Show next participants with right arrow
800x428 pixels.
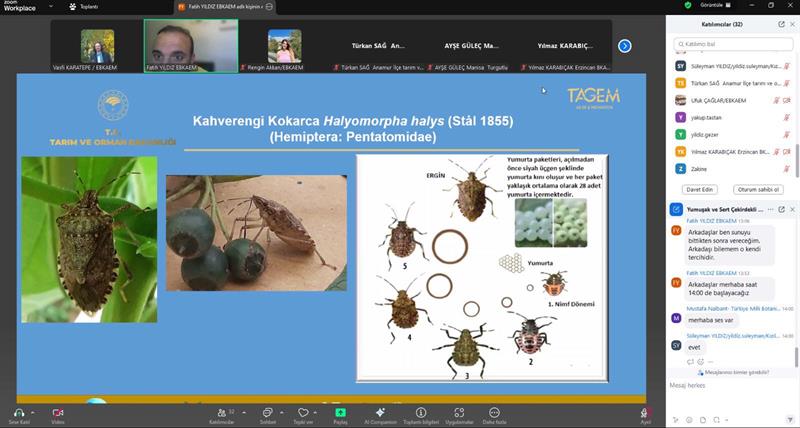[625, 46]
